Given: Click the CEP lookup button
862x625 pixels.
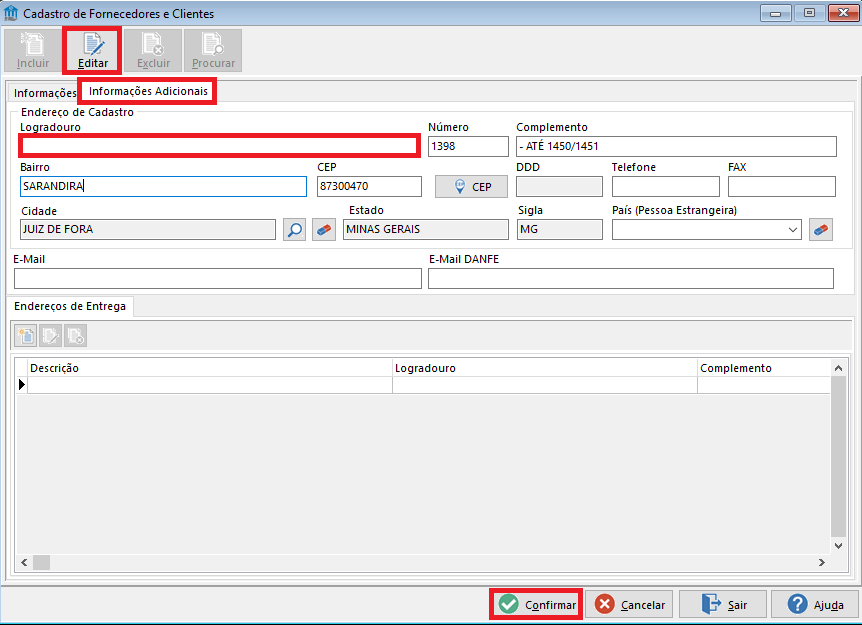Looking at the screenshot, I should pos(471,187).
